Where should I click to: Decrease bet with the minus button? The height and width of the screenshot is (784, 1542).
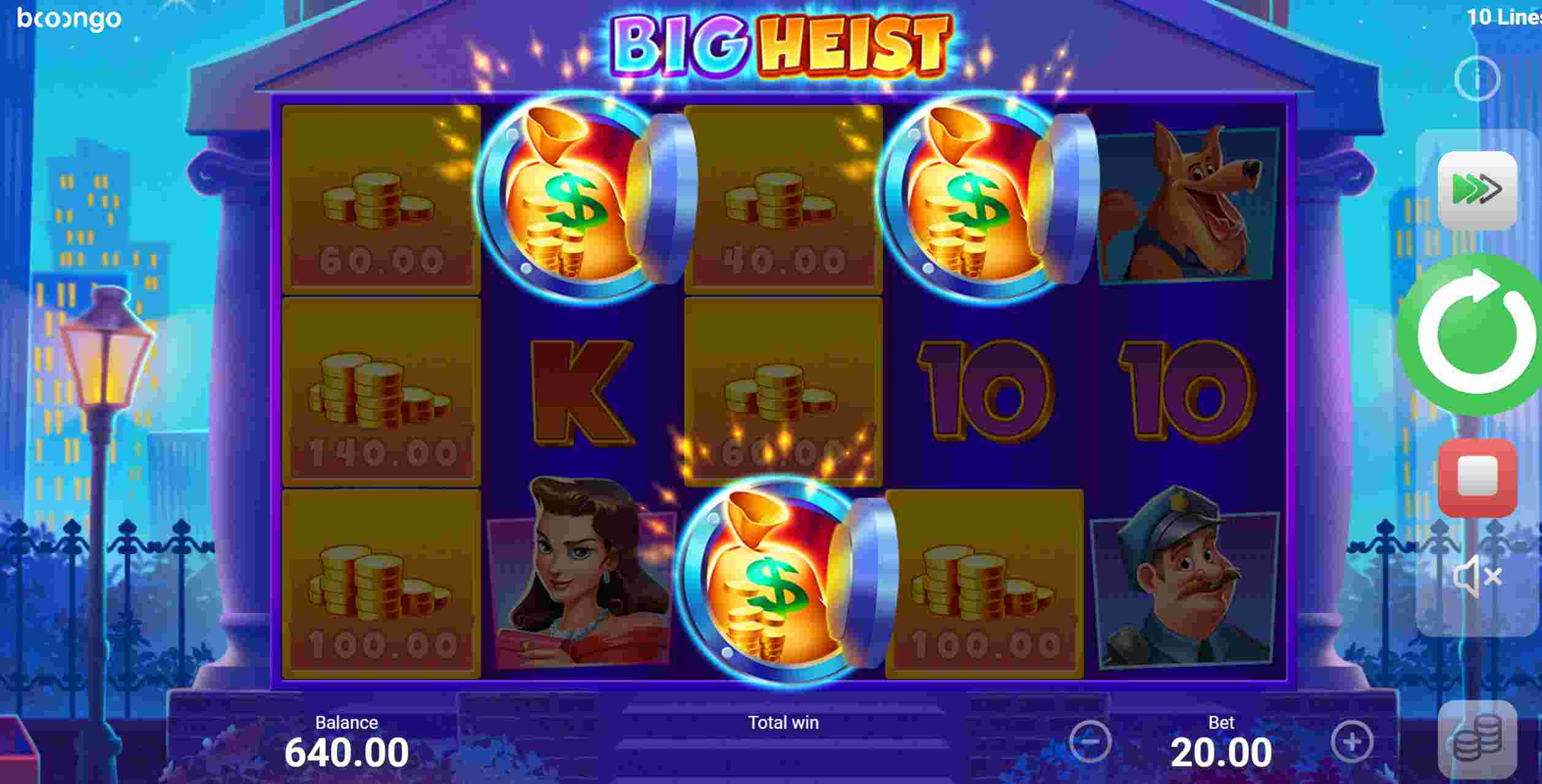pos(1090,742)
